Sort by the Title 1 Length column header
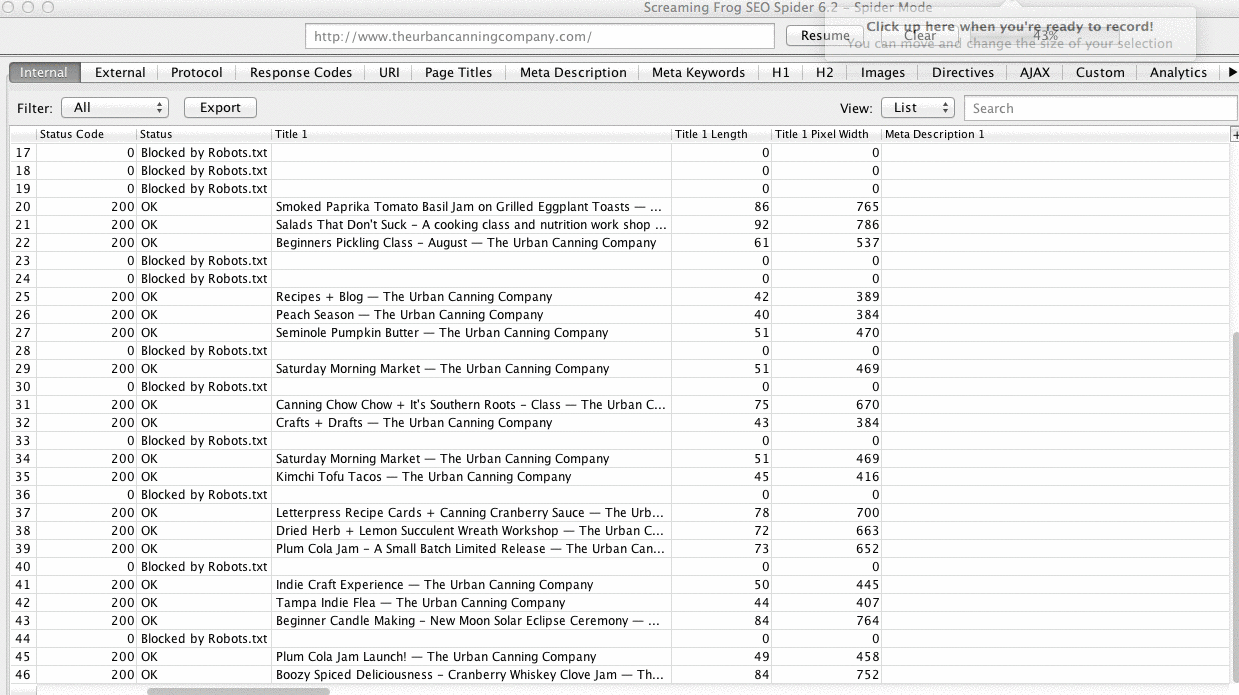1239x695 pixels. 711,134
